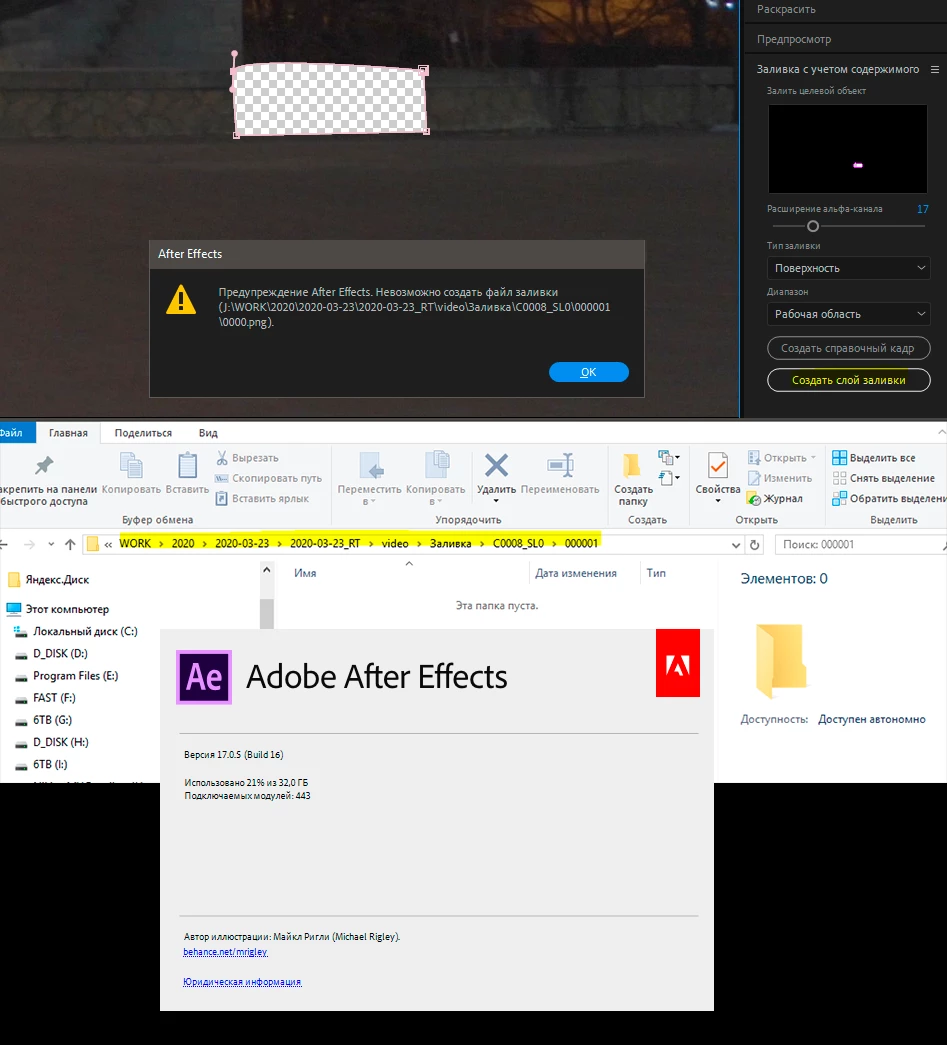The width and height of the screenshot is (947, 1045).
Task: Click the 'Удалить' red X icon
Action: (496, 465)
